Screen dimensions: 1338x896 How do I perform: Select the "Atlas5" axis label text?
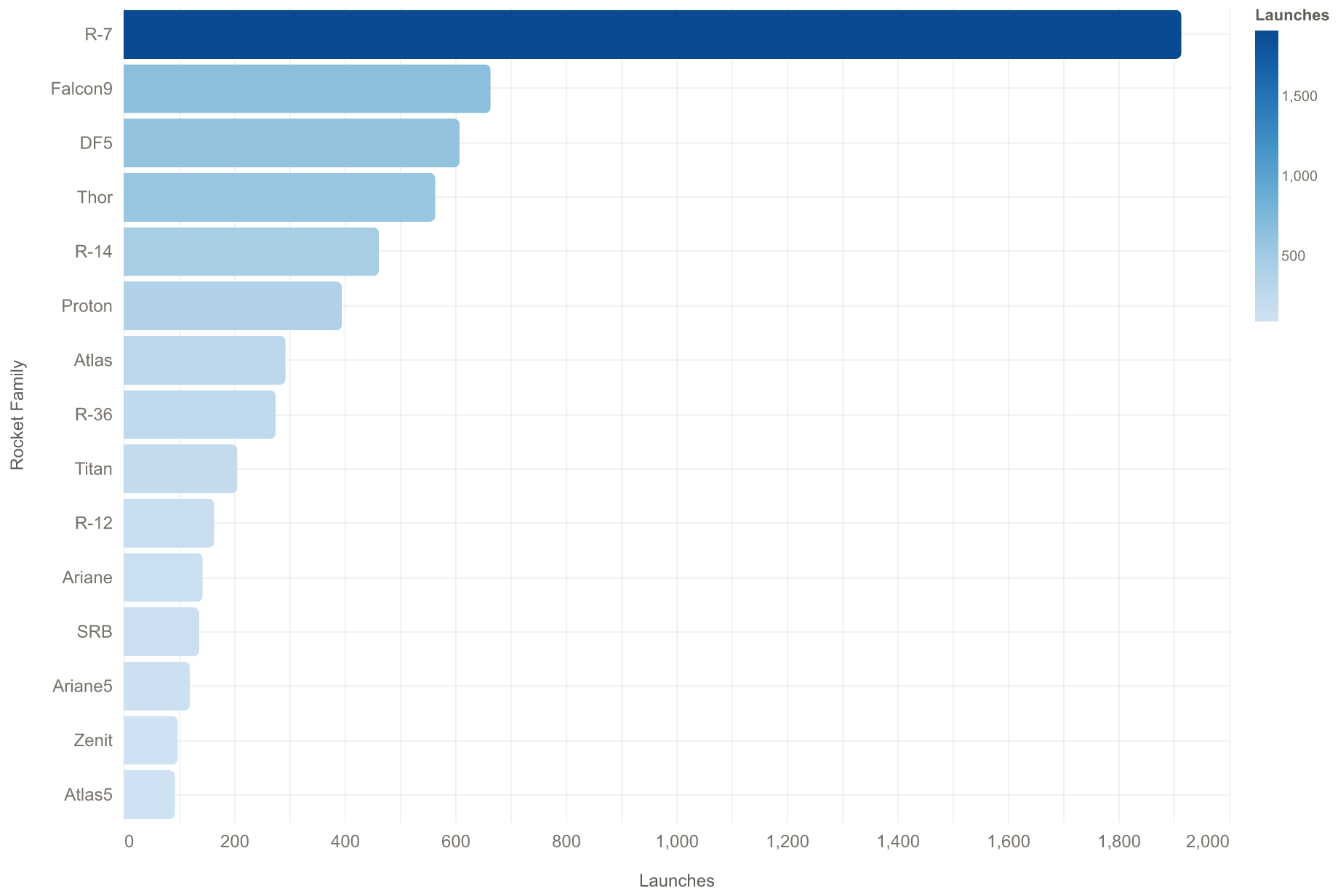point(89,794)
